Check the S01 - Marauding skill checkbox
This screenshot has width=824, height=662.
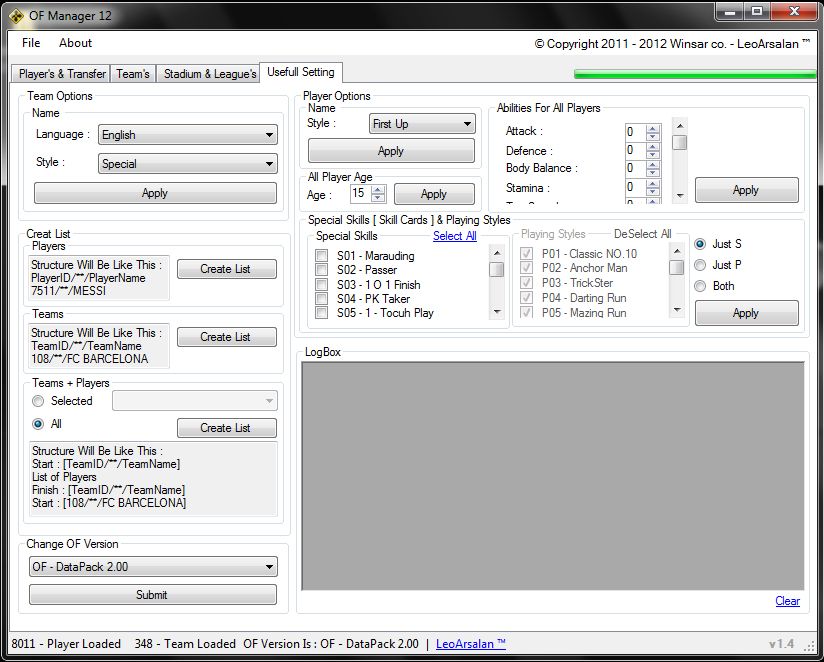coord(322,256)
